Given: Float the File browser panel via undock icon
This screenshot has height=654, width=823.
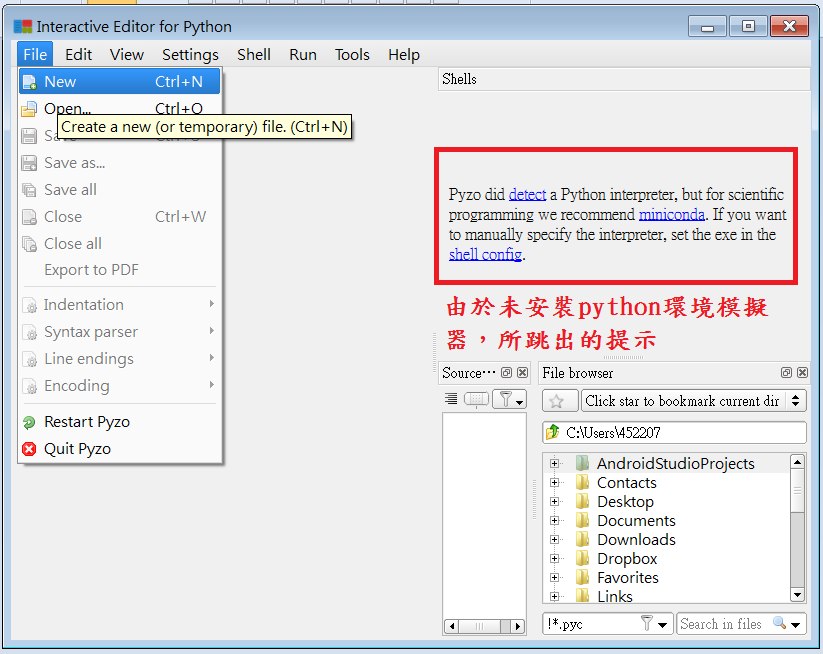Looking at the screenshot, I should 786,373.
